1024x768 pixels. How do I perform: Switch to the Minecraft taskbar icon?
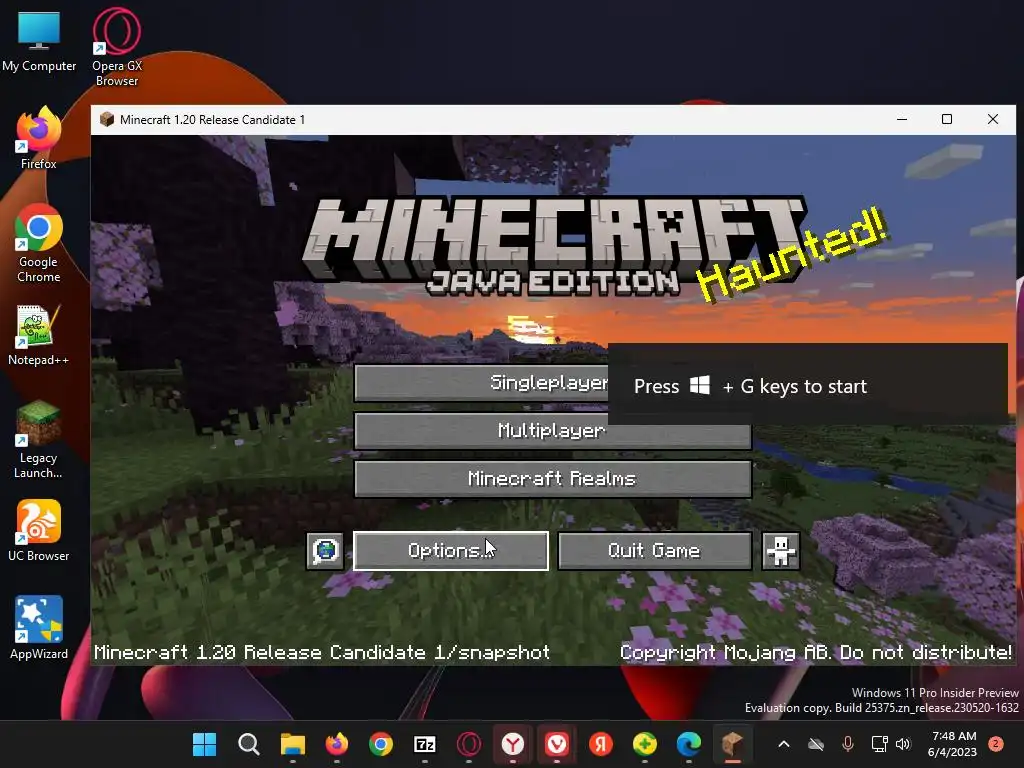click(x=733, y=744)
